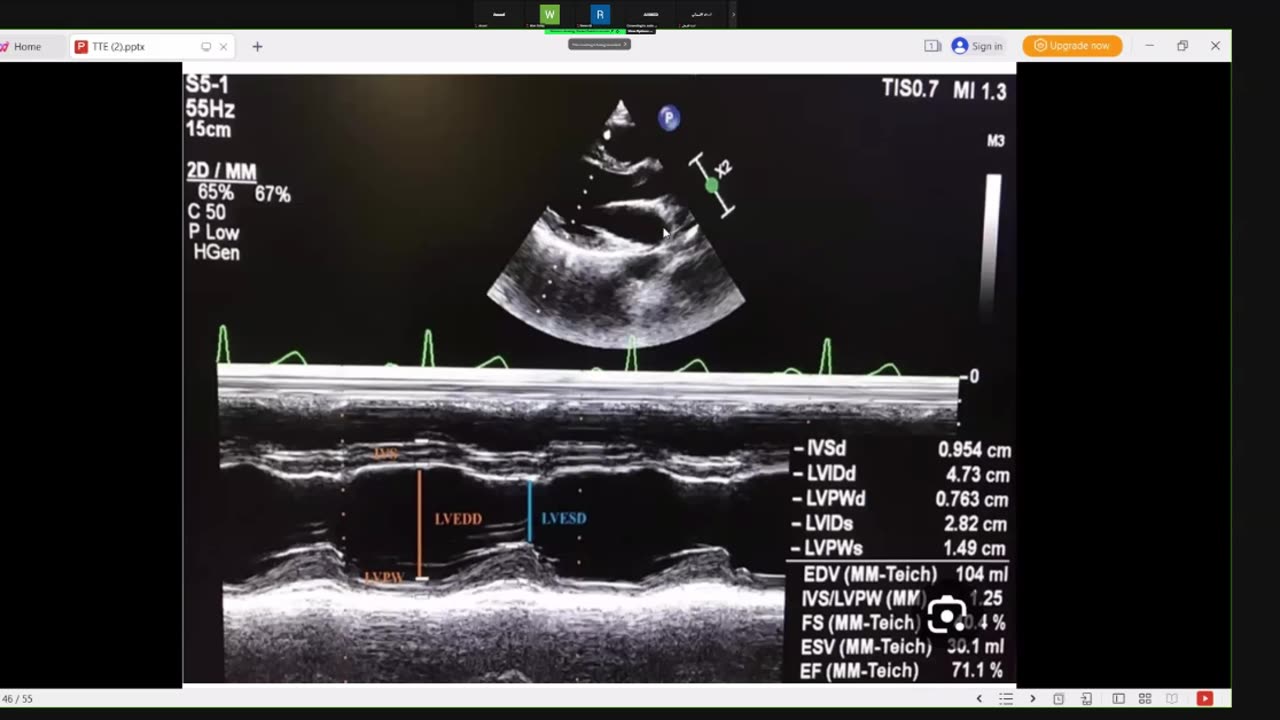Switch to slide sorter grid view
Viewport: 1280px width, 720px height.
coord(1145,699)
